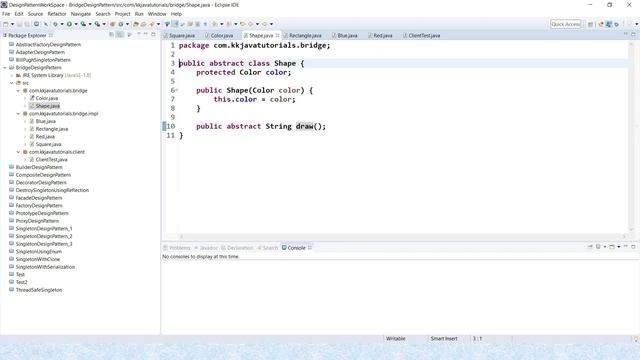Click the New Java Package toolbar icon
The width and height of the screenshot is (640, 360).
tap(113, 24)
